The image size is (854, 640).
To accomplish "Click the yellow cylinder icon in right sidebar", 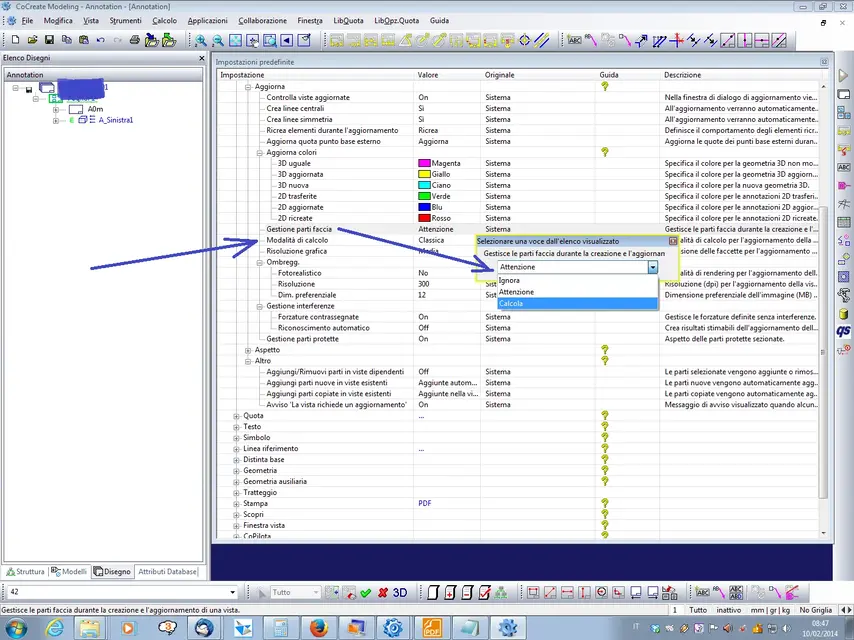I will pyautogui.click(x=843, y=314).
